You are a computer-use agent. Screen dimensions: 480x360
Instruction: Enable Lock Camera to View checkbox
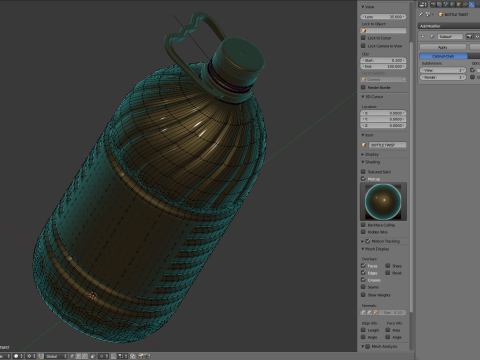click(x=363, y=46)
